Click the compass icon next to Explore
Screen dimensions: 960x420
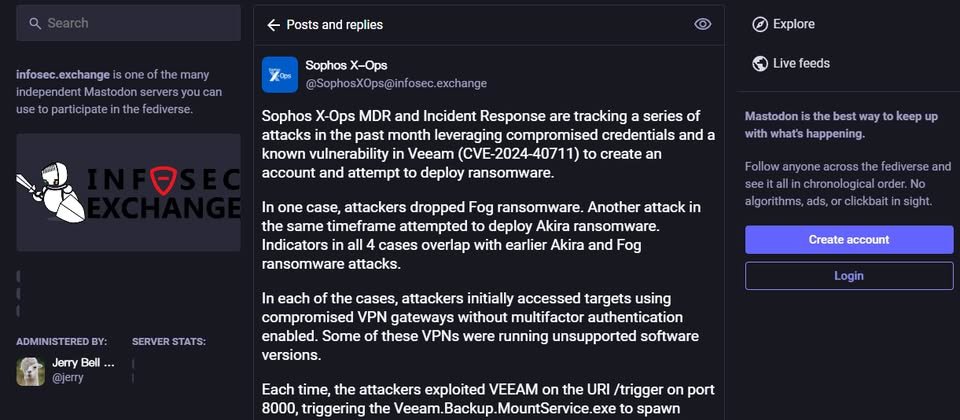tap(760, 24)
